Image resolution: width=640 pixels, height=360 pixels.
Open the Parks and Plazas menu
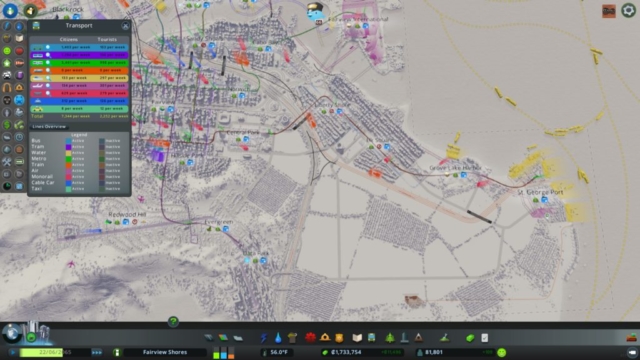point(390,338)
